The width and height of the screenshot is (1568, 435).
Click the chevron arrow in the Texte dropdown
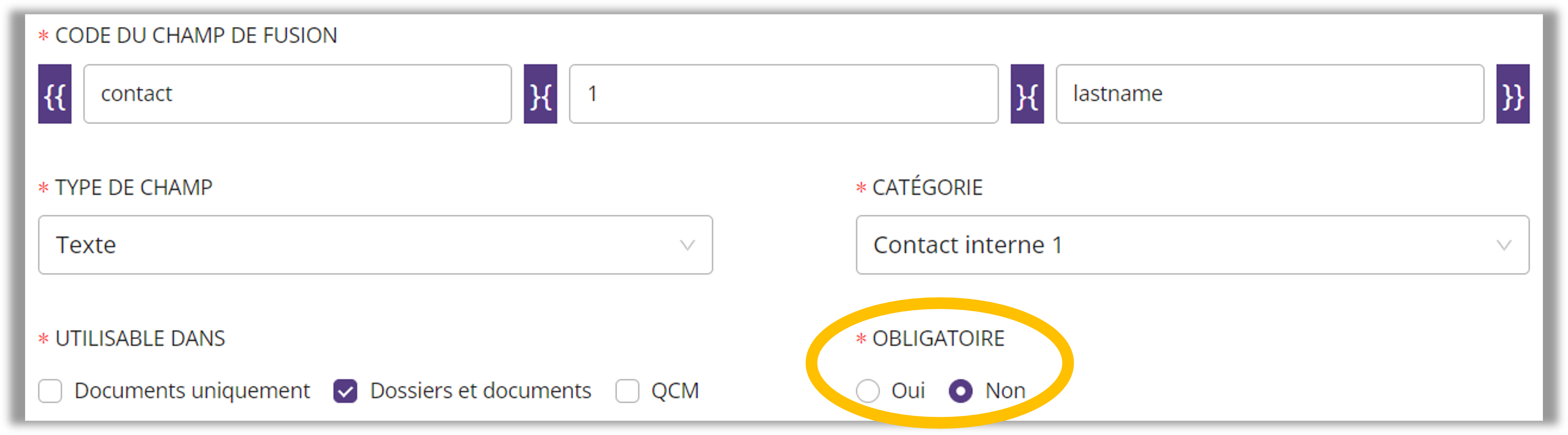pyautogui.click(x=687, y=245)
